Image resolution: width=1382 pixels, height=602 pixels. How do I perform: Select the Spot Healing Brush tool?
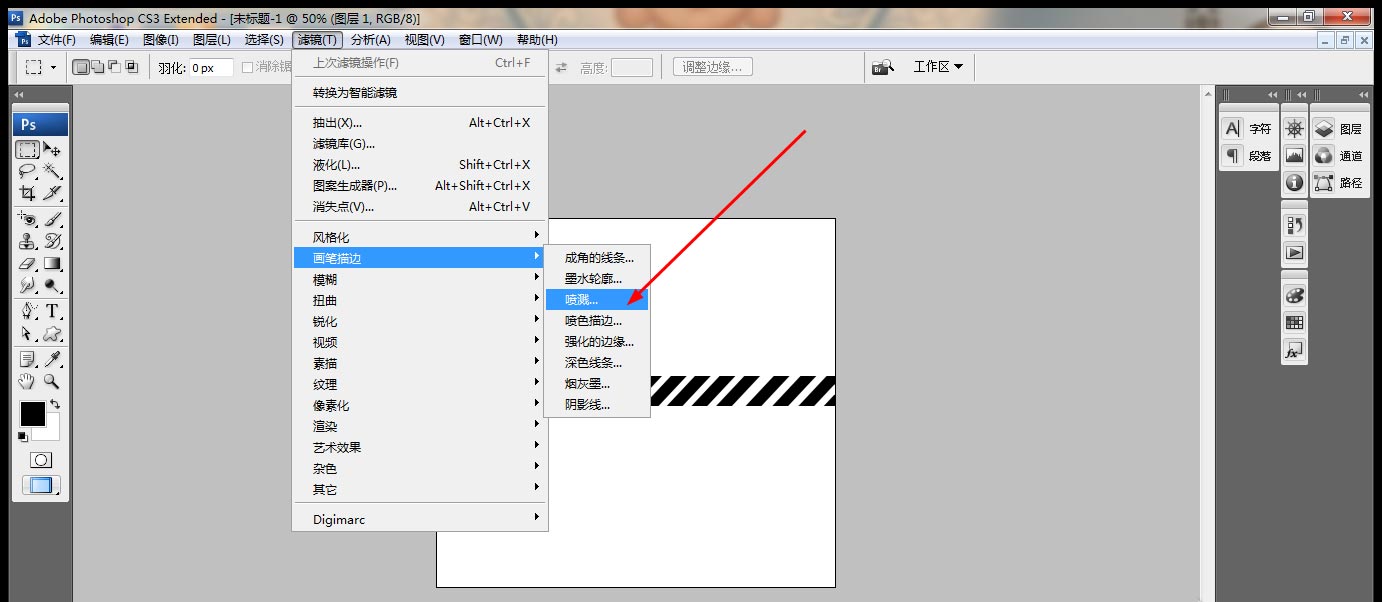click(x=28, y=219)
